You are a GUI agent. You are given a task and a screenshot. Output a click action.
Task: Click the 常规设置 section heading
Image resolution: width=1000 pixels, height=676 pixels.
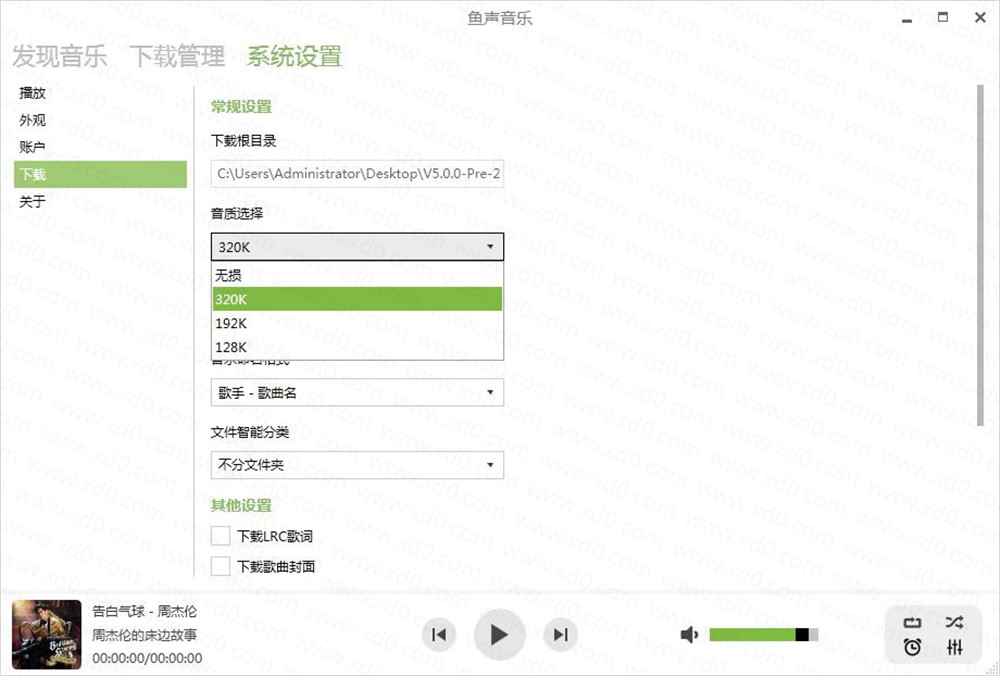241,107
